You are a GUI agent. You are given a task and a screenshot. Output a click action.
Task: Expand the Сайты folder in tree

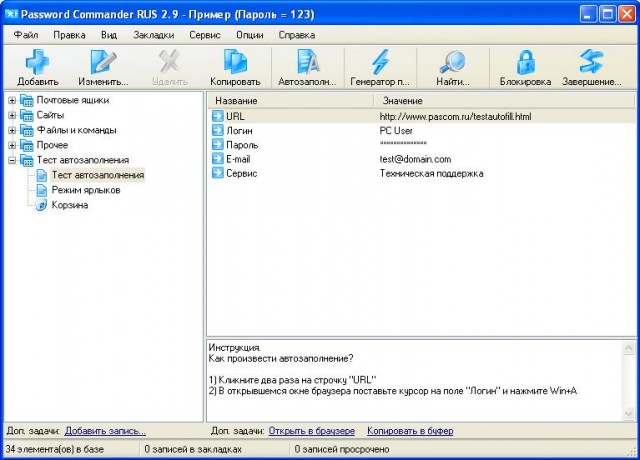point(12,115)
